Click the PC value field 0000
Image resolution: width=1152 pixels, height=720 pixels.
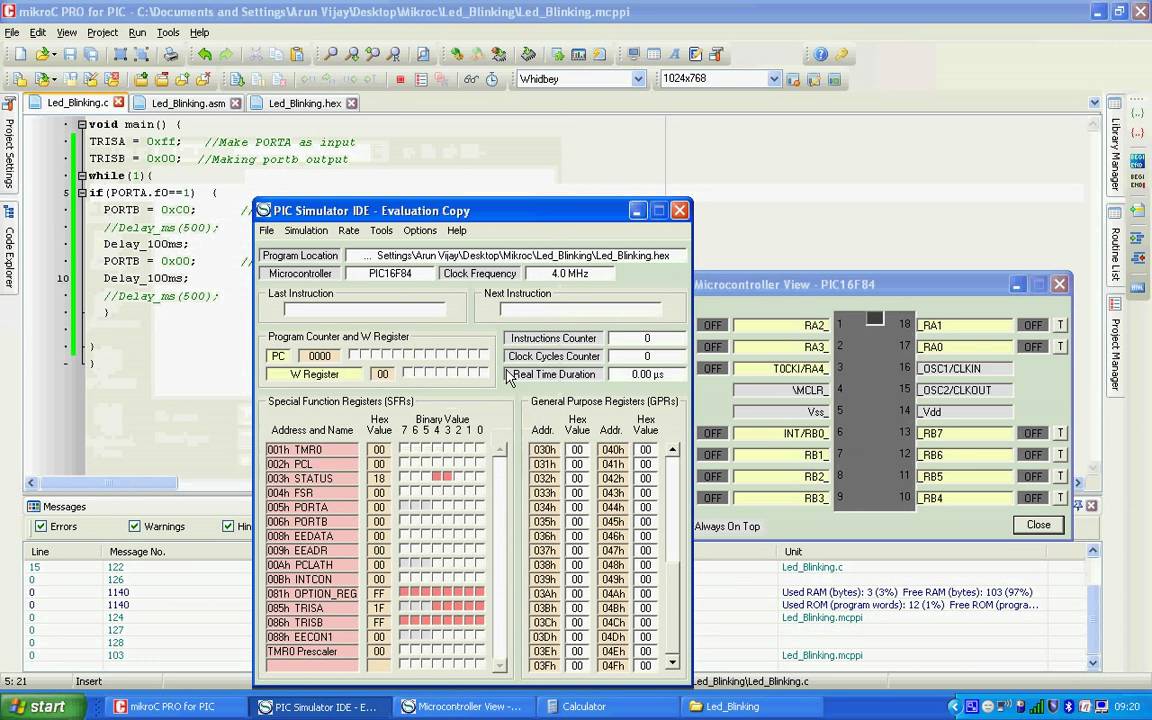click(x=320, y=356)
